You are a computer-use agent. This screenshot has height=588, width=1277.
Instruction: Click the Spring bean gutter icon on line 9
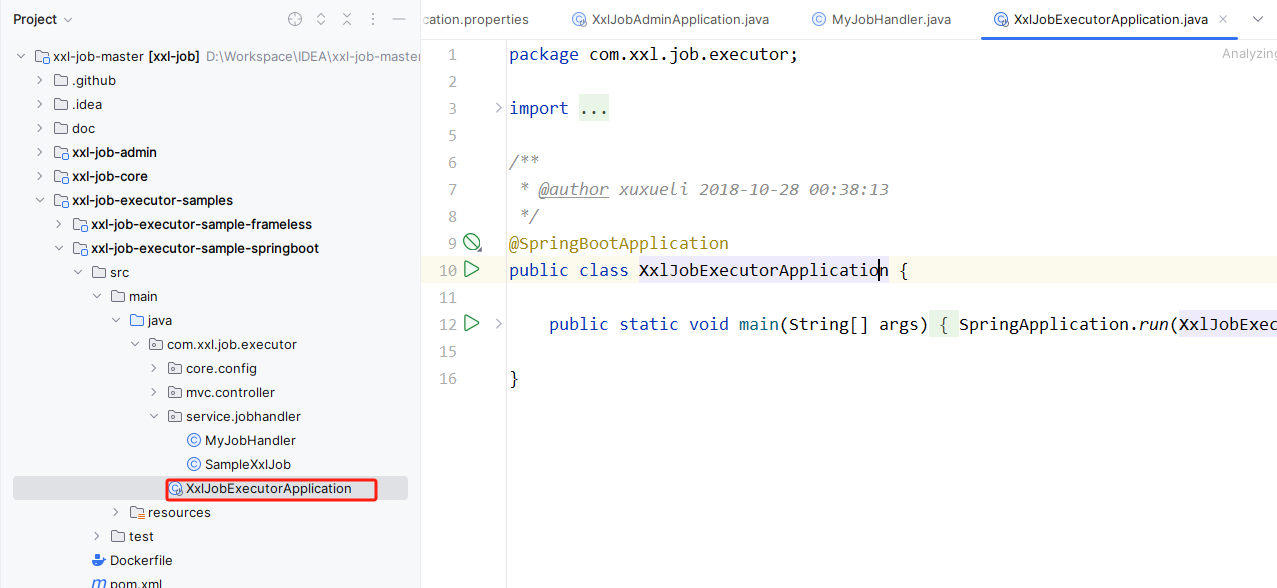(472, 242)
